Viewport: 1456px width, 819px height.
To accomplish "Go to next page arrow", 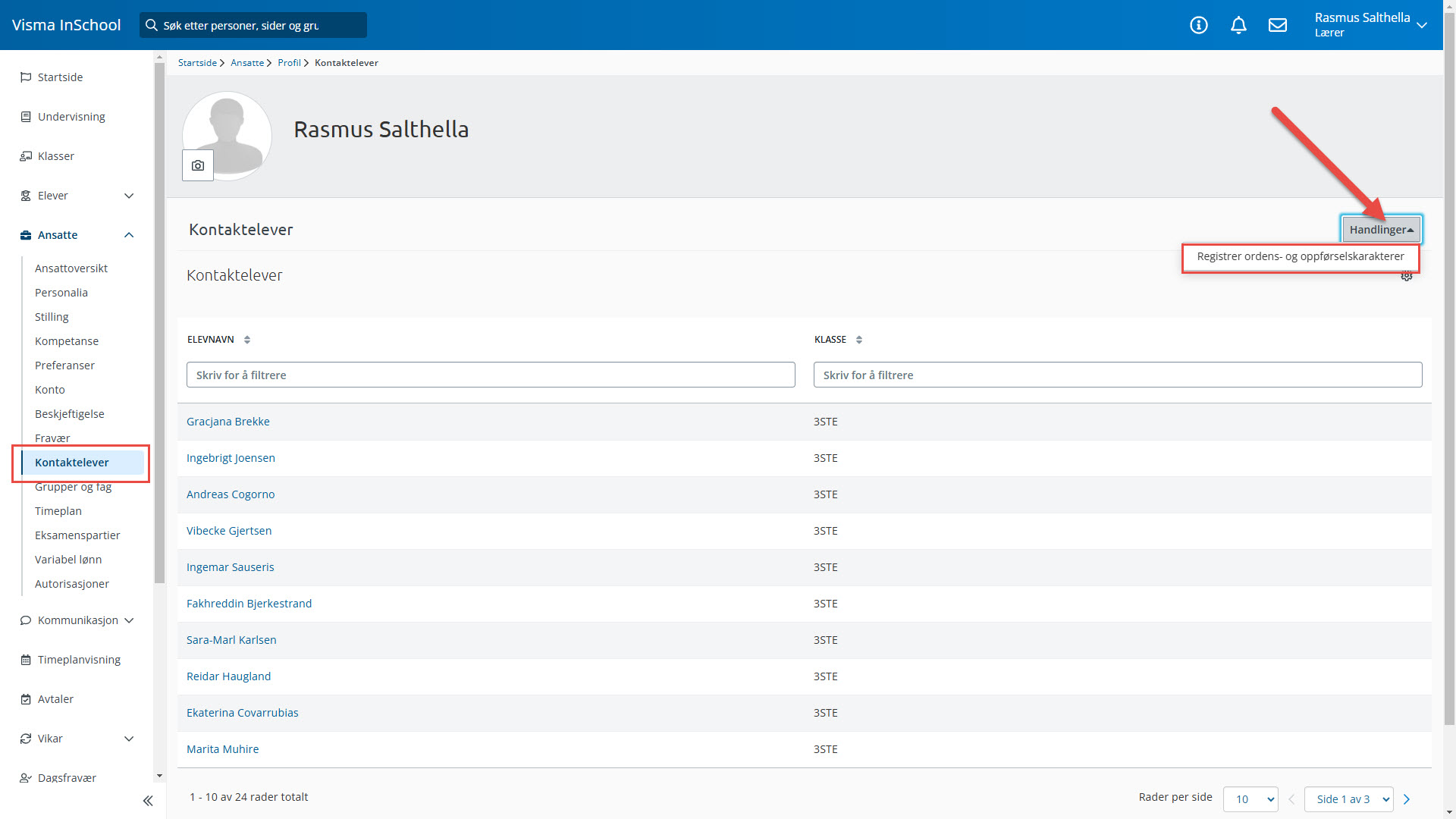I will (x=1407, y=799).
